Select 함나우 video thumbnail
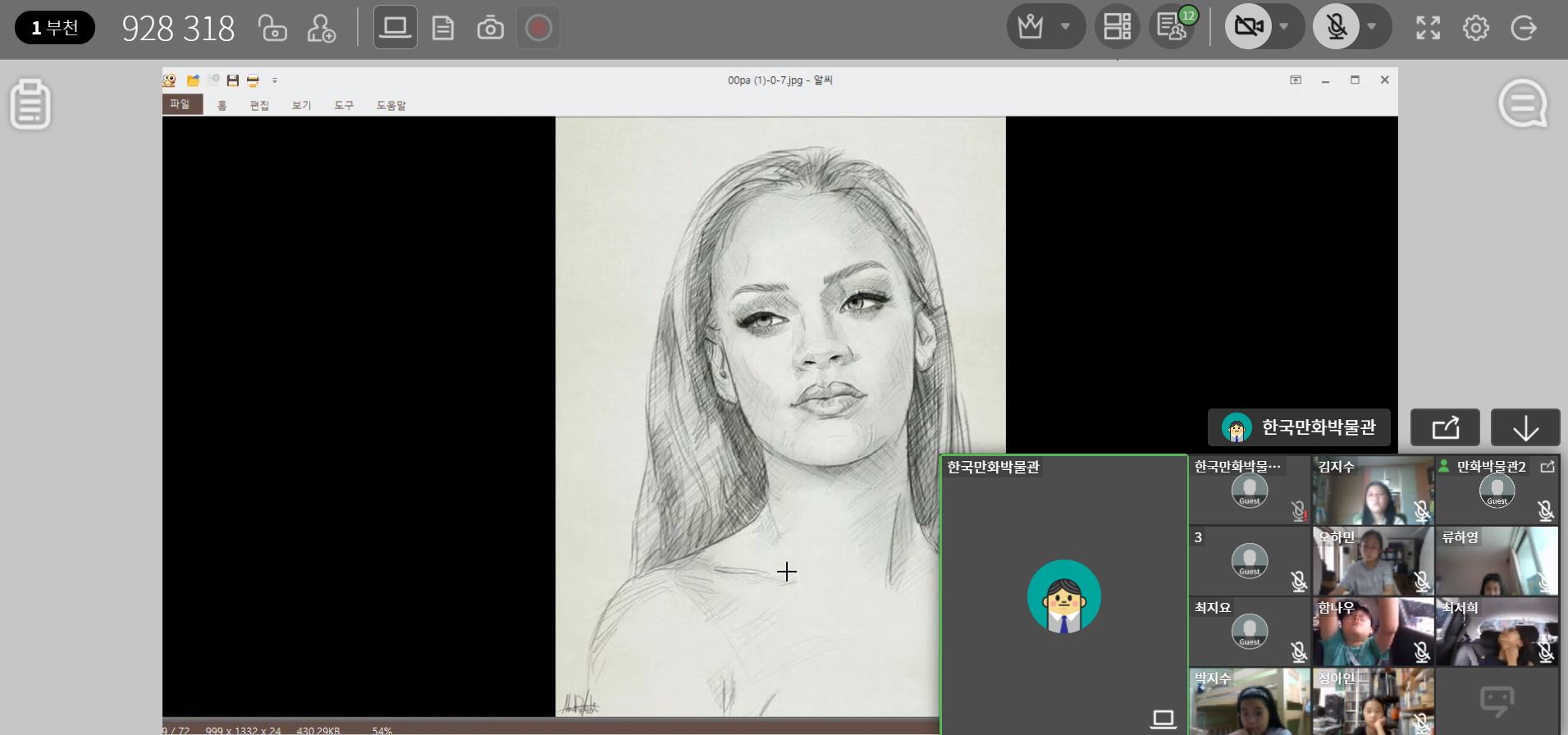 (x=1374, y=632)
